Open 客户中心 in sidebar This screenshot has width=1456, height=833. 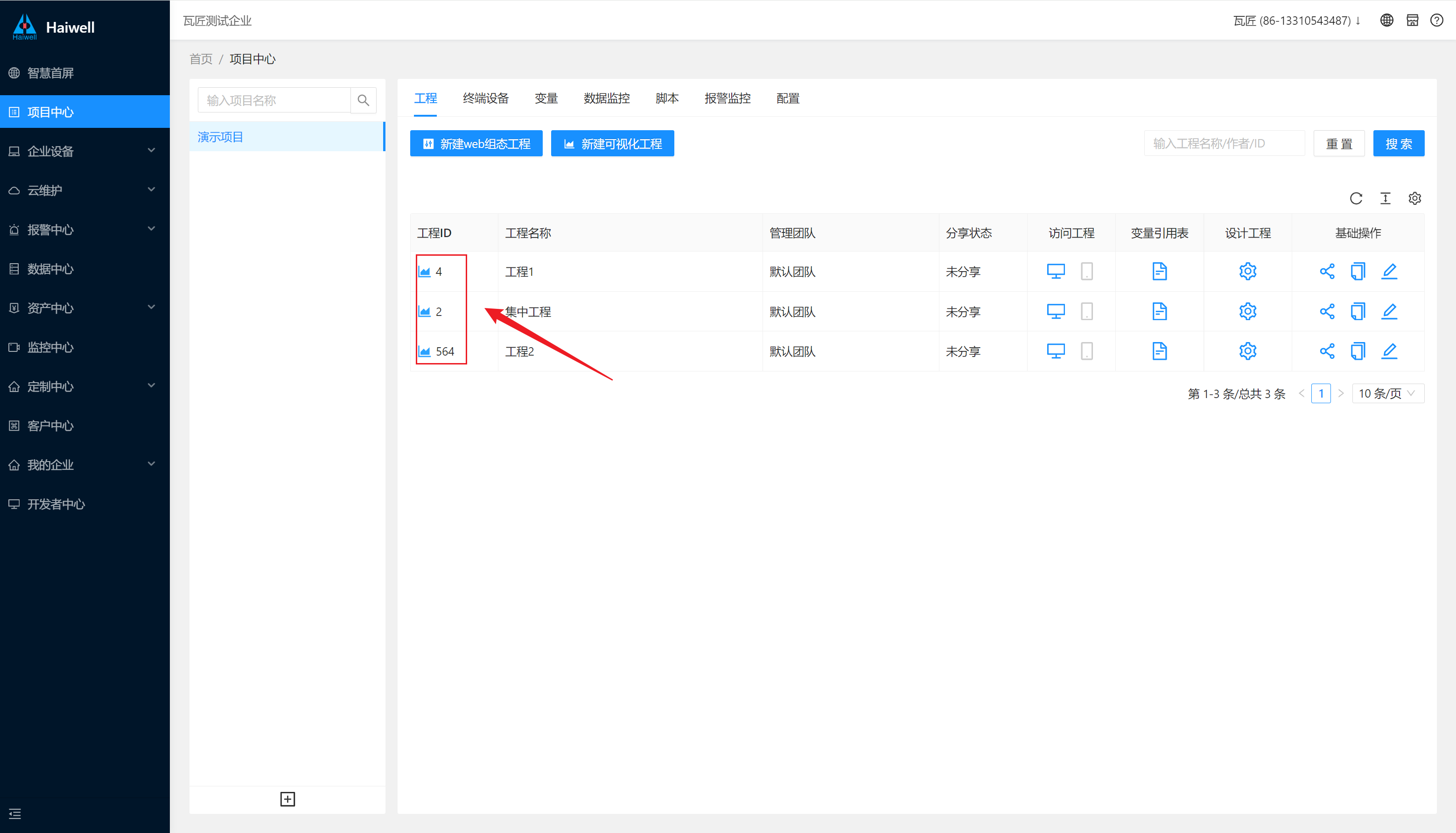coord(84,426)
